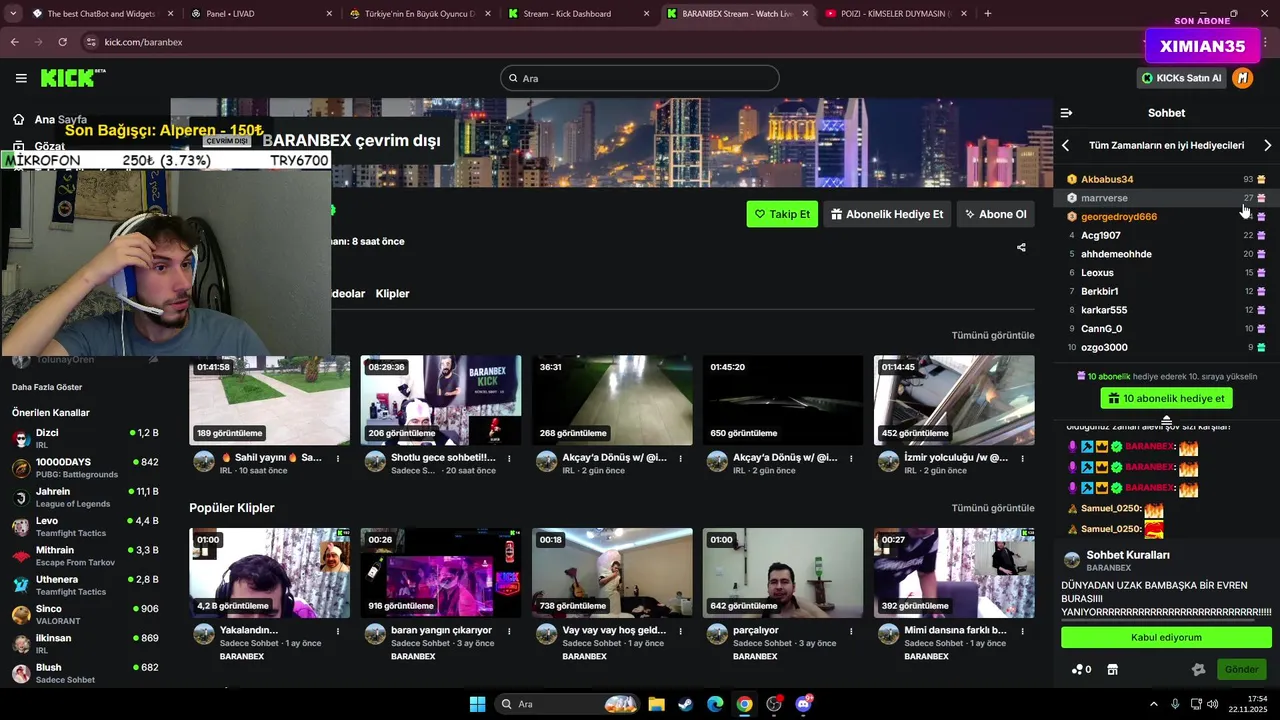This screenshot has height=720, width=1280.
Task: Click the share icon below Abone Ol
Action: tap(1021, 247)
